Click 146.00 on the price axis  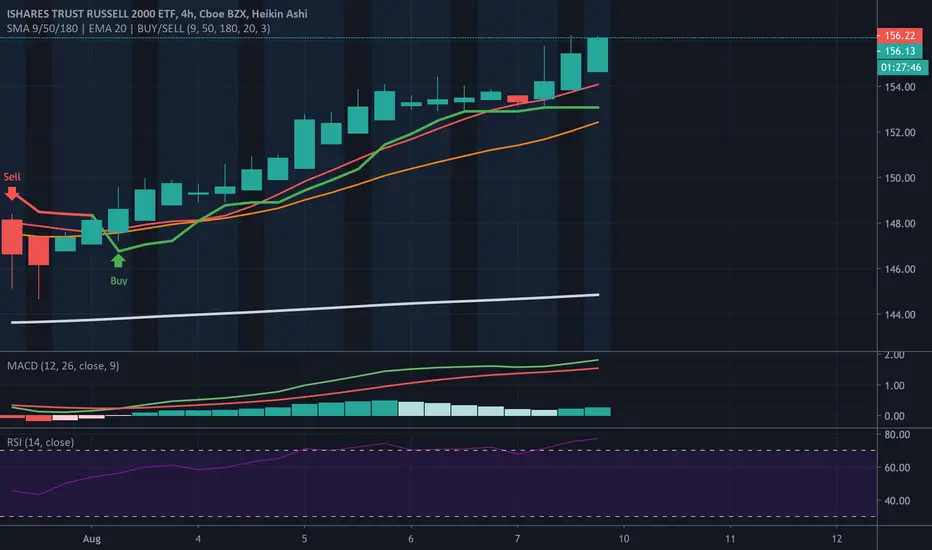click(900, 269)
